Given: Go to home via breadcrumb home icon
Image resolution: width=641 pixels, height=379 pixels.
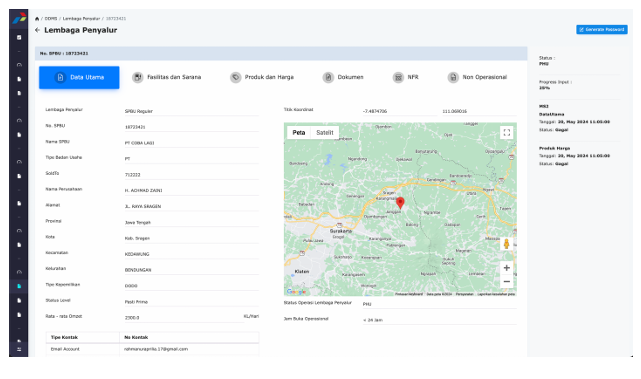Looking at the screenshot, I should [37, 19].
